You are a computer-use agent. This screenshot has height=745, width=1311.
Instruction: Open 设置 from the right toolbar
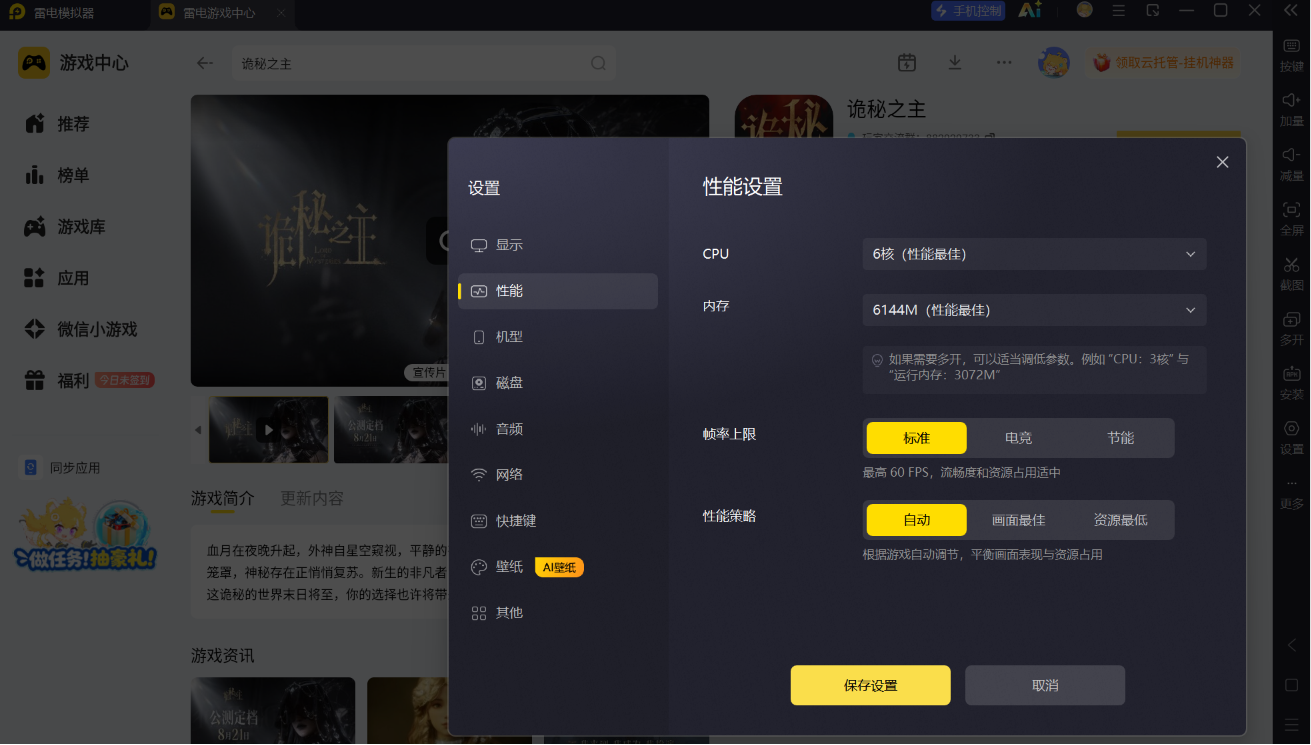coord(1291,437)
